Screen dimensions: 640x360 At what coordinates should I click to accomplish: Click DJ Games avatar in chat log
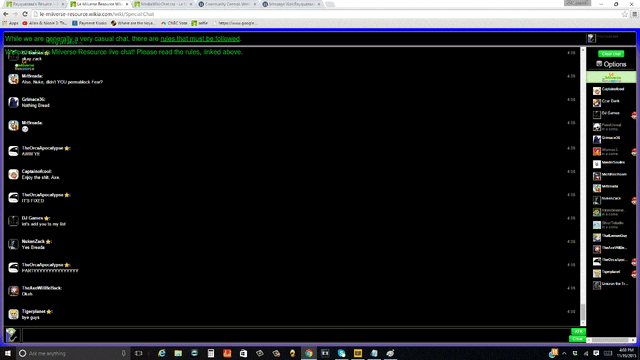(13, 221)
